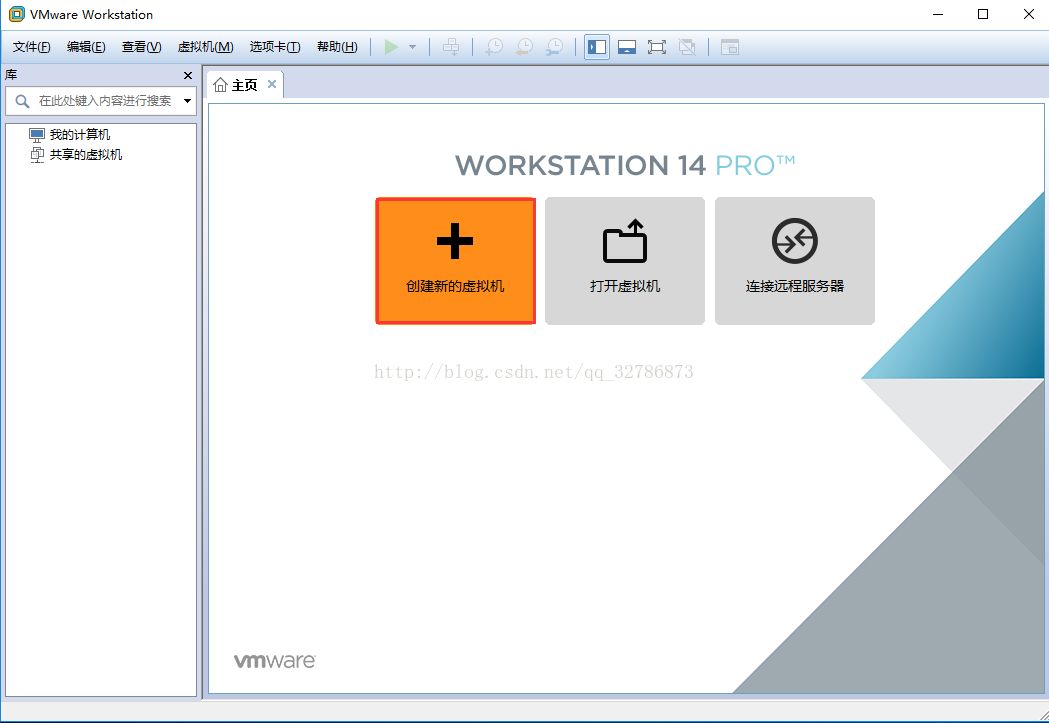Click the home icon on 主页 tab
1049x723 pixels.
pos(221,85)
